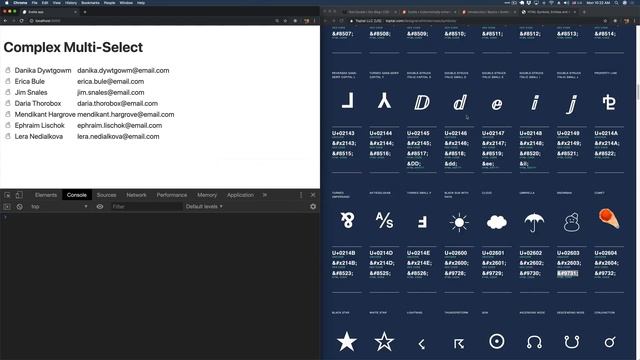Viewport: 640px width, 360px height.
Task: Switch to the Performance tab in DevTools
Action: pyautogui.click(x=171, y=195)
